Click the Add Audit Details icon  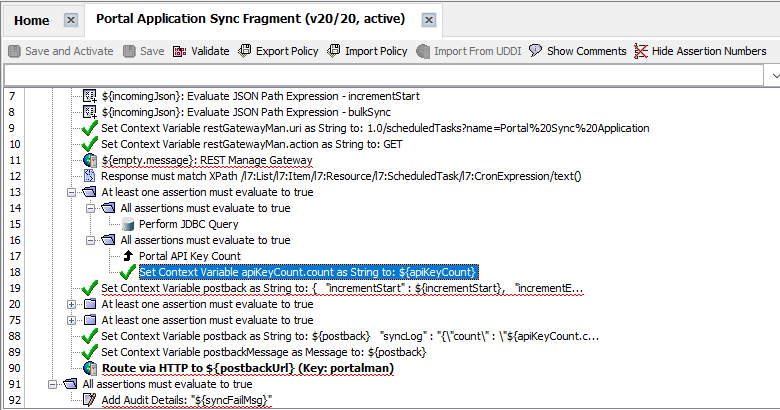pyautogui.click(x=90, y=400)
